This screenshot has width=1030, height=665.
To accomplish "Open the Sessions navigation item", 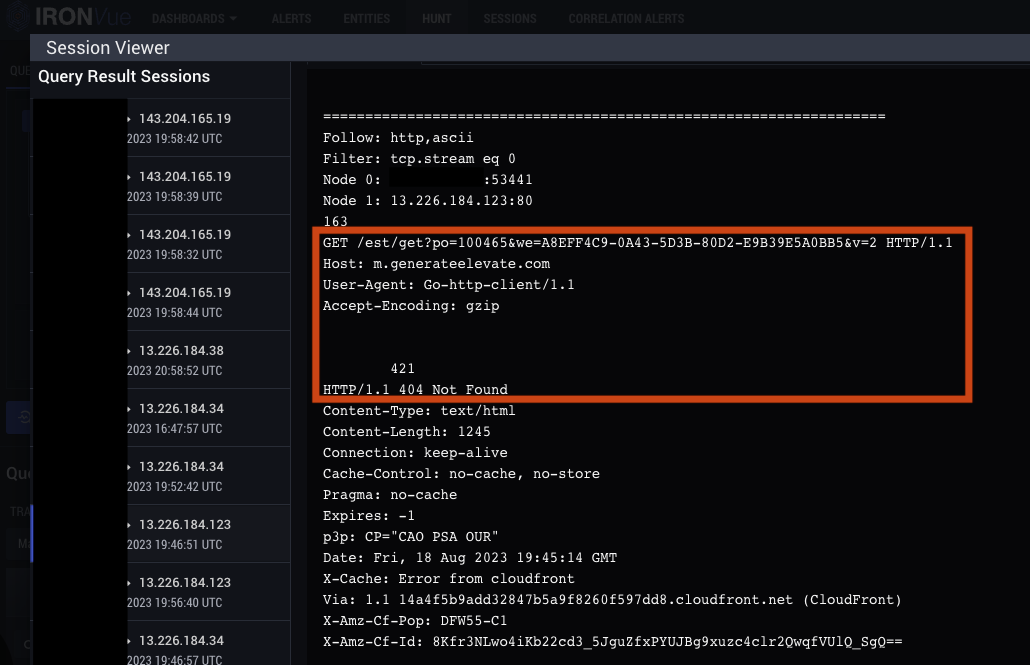I will click(509, 19).
